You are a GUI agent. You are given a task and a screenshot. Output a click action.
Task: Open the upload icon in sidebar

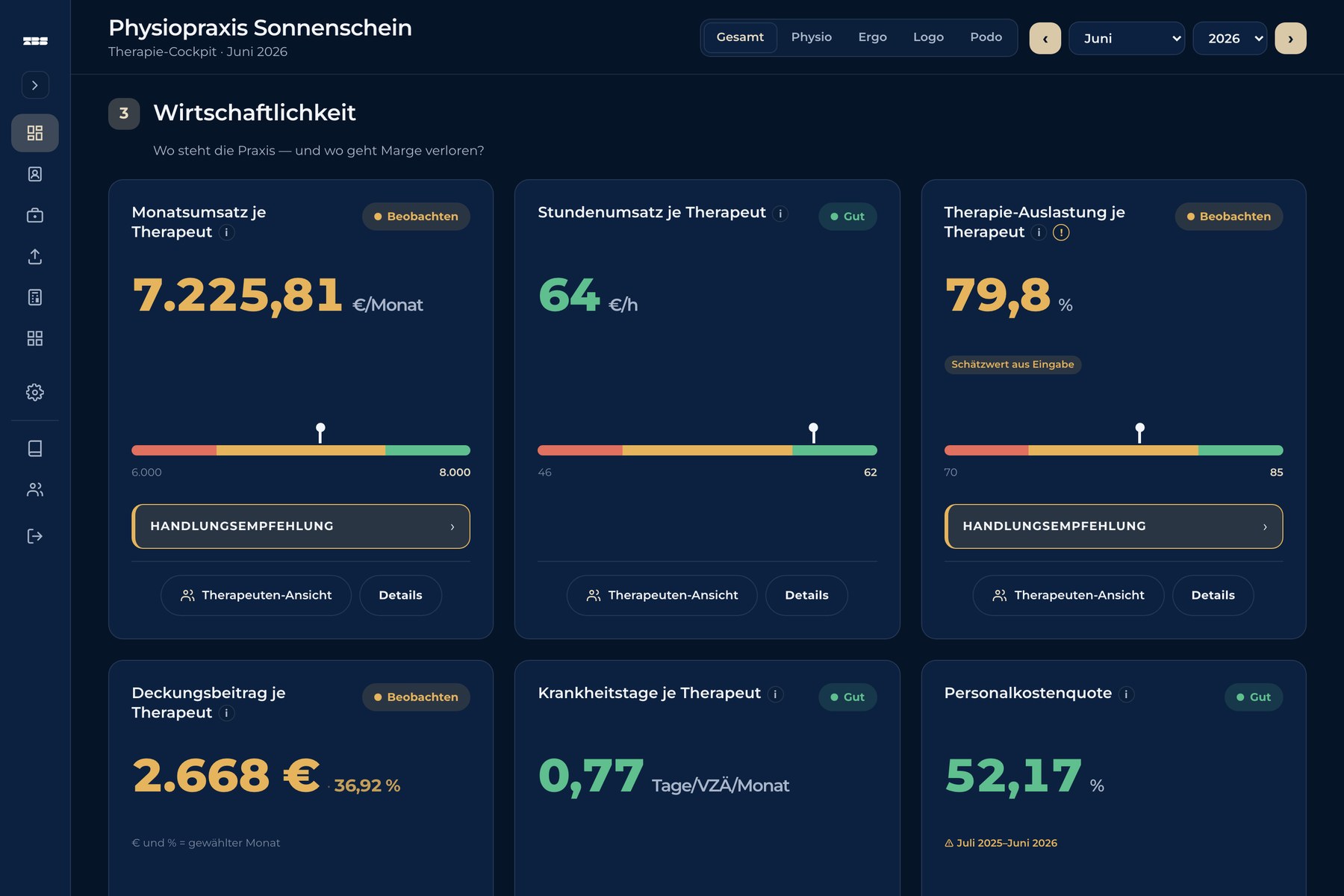click(35, 256)
